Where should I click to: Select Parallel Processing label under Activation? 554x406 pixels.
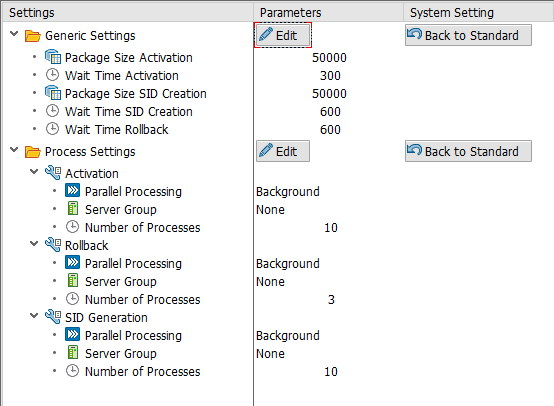[133, 192]
